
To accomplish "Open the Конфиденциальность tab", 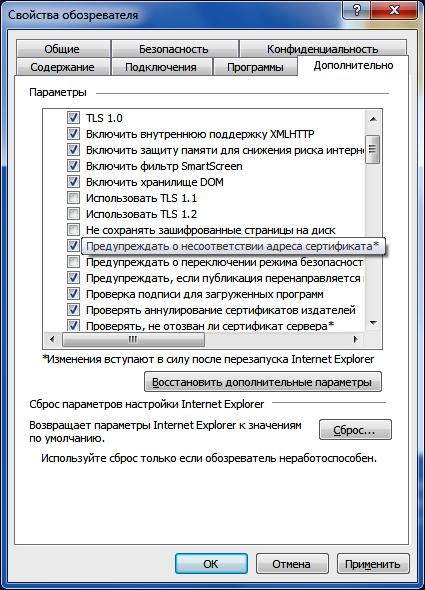I will click(x=323, y=49).
